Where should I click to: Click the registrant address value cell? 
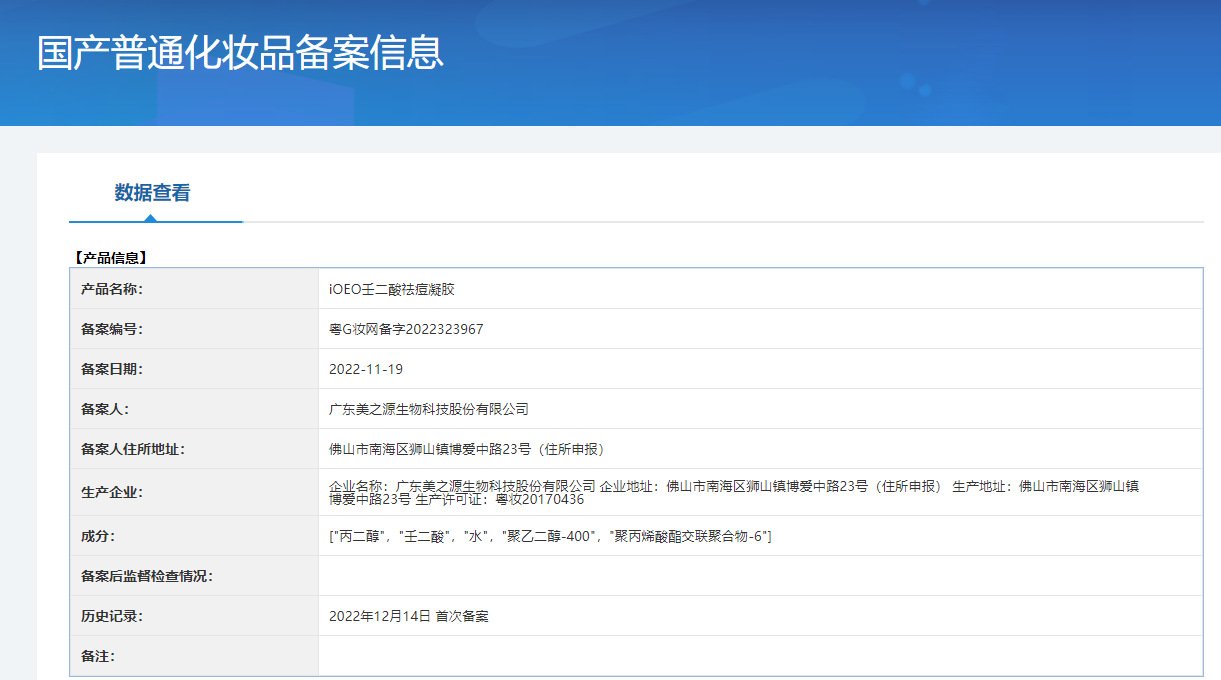pyautogui.click(x=760, y=449)
